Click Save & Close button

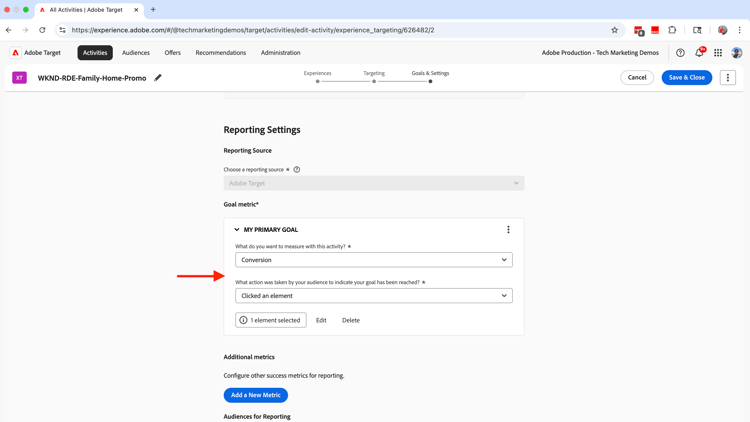click(687, 77)
